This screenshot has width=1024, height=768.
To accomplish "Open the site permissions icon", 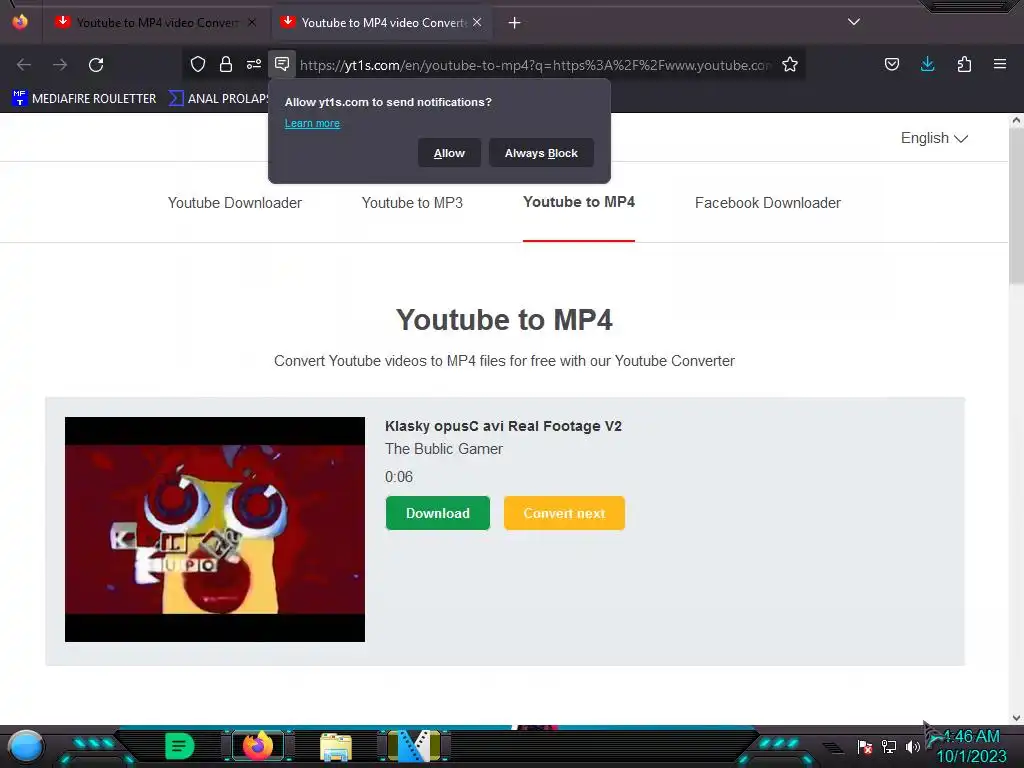I will pos(254,64).
